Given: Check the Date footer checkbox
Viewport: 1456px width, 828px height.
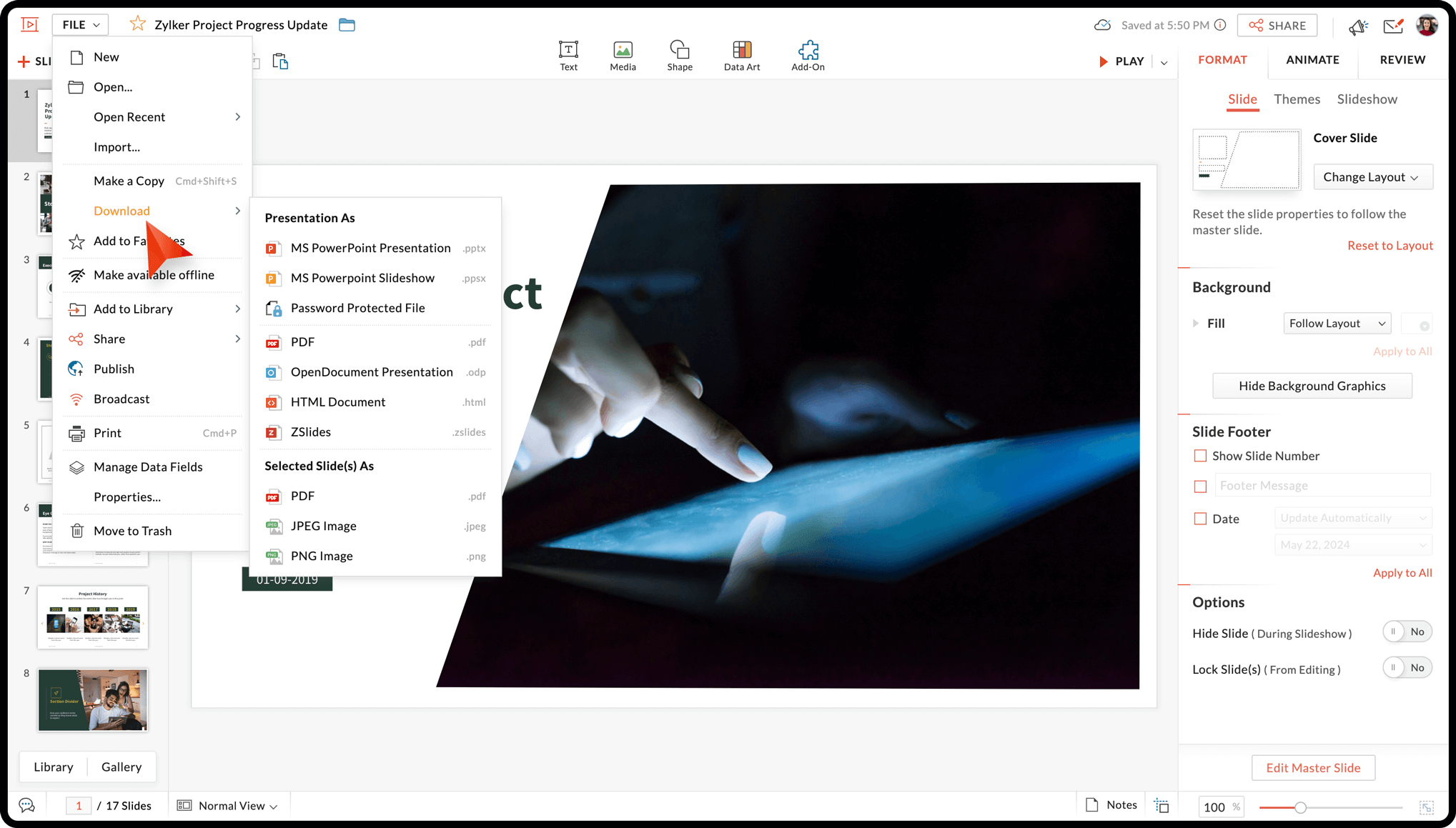Looking at the screenshot, I should coord(1200,519).
